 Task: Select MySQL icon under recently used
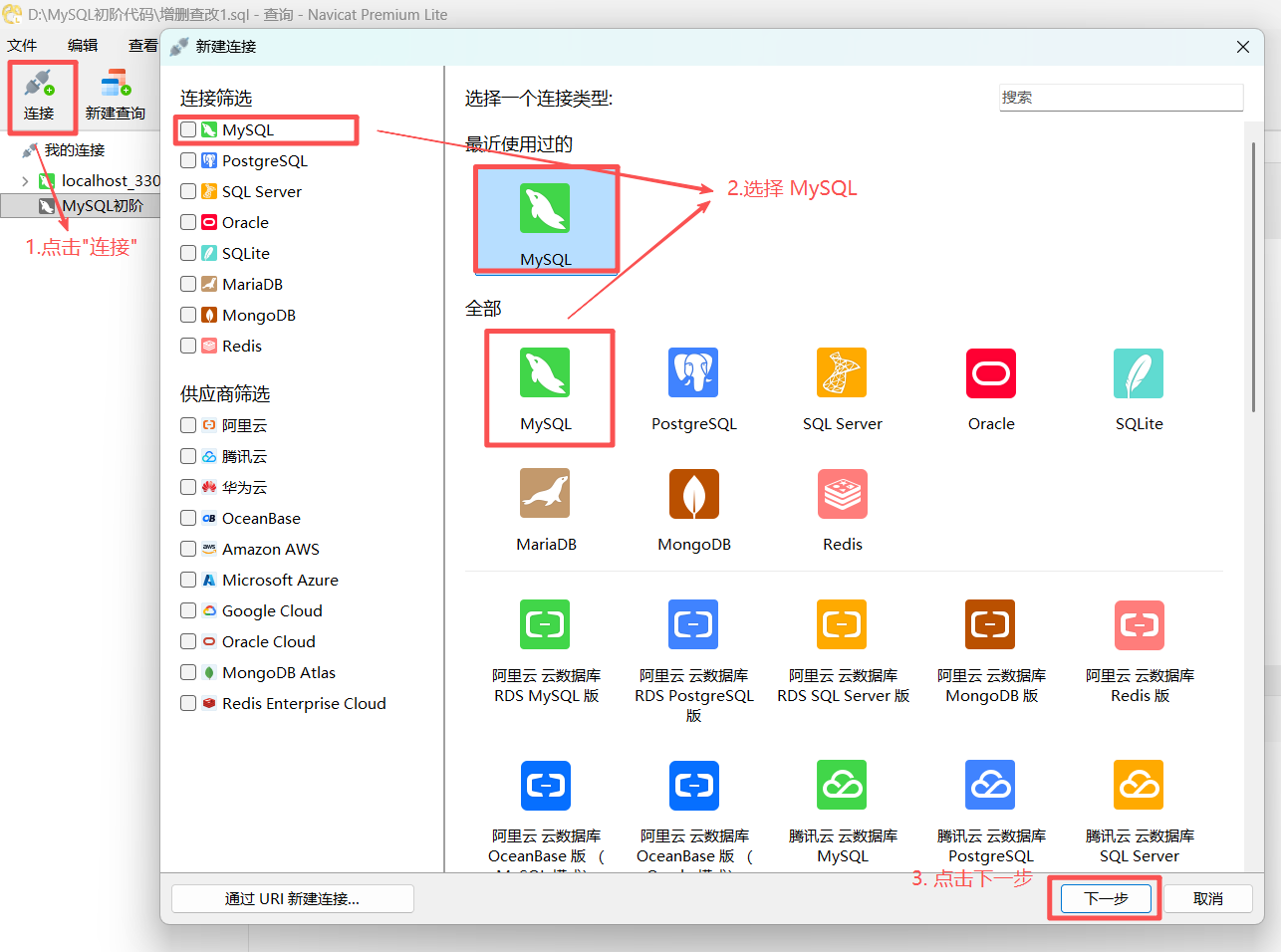[x=545, y=207]
